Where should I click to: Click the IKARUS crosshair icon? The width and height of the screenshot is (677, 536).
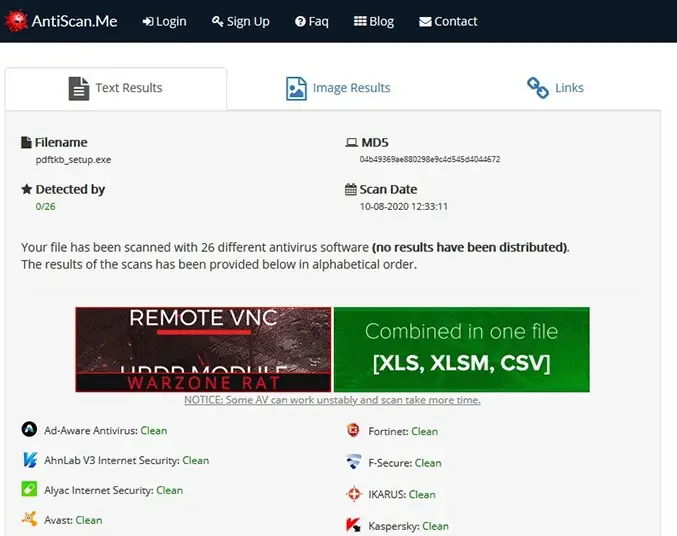354,494
